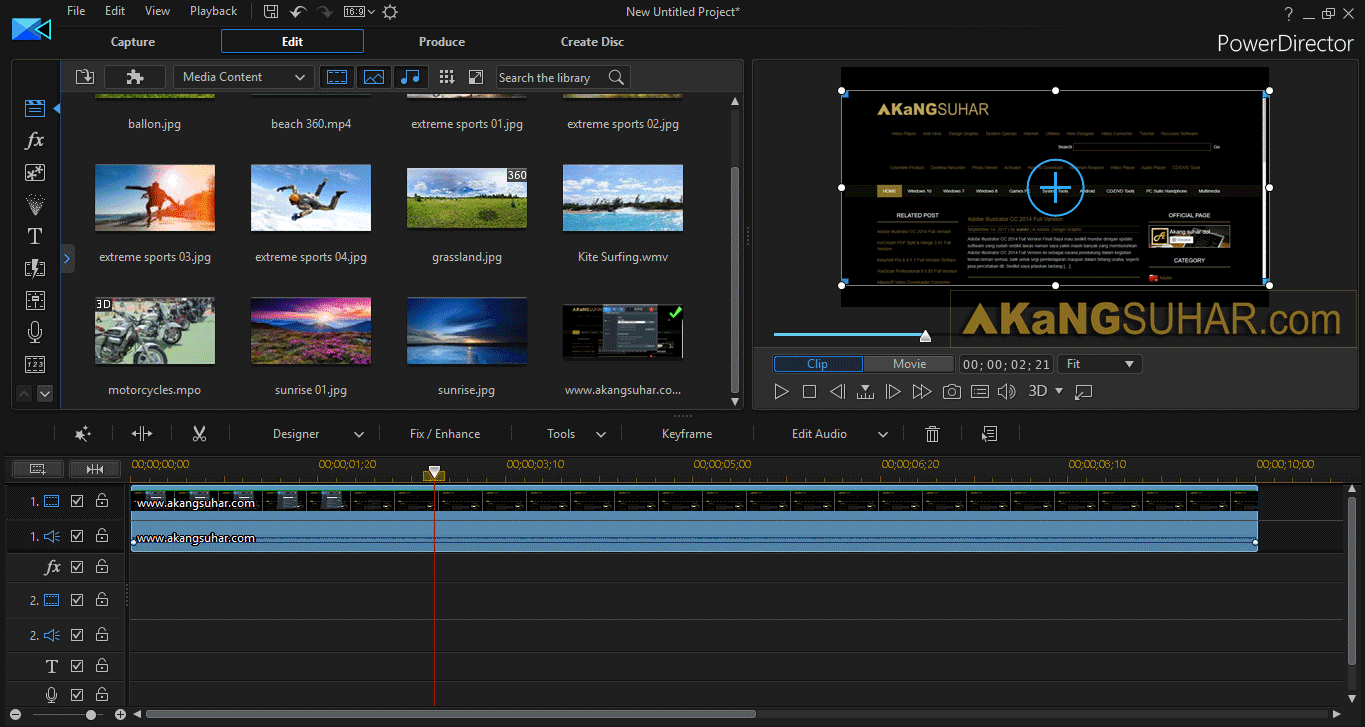
Task: Select the grassland.jpg thumbnail
Action: point(467,197)
